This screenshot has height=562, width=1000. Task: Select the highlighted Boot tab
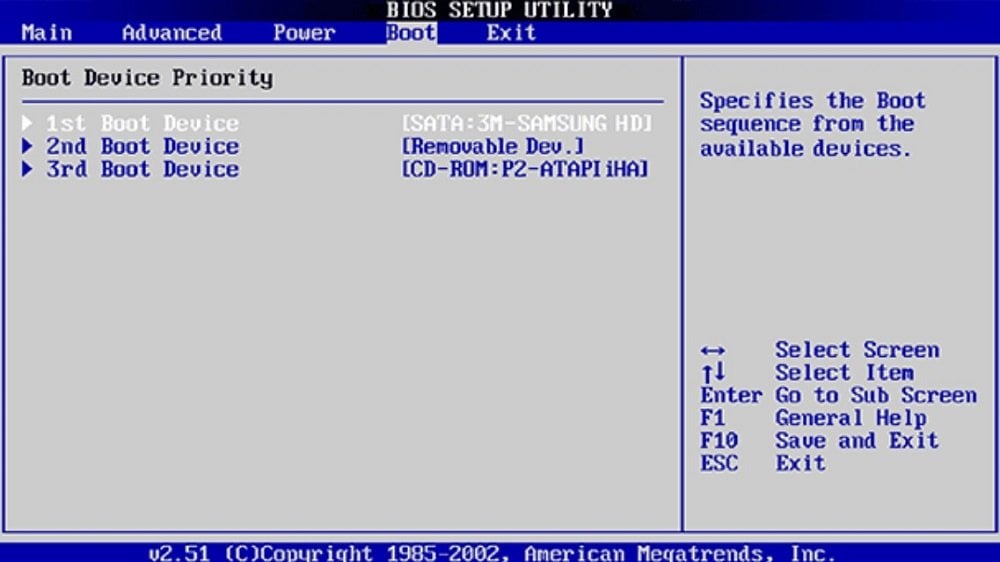pyautogui.click(x=411, y=33)
